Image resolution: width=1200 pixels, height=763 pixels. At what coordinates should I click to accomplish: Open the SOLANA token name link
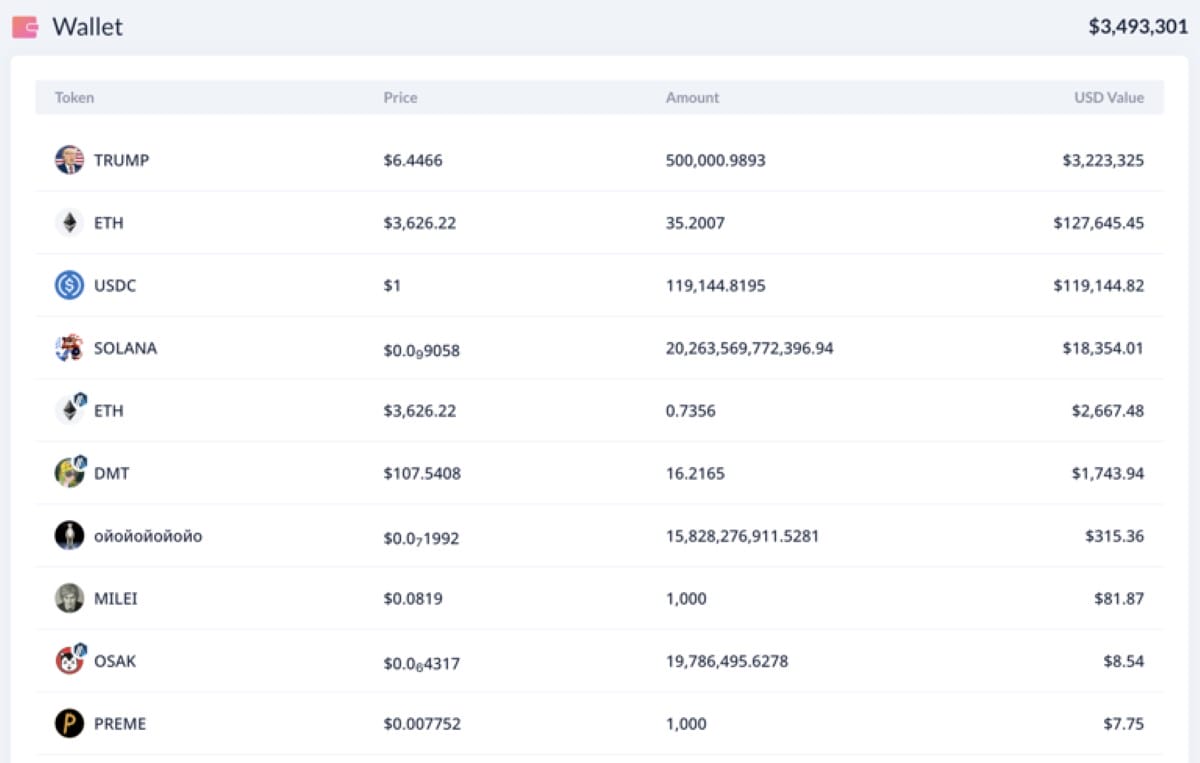125,348
